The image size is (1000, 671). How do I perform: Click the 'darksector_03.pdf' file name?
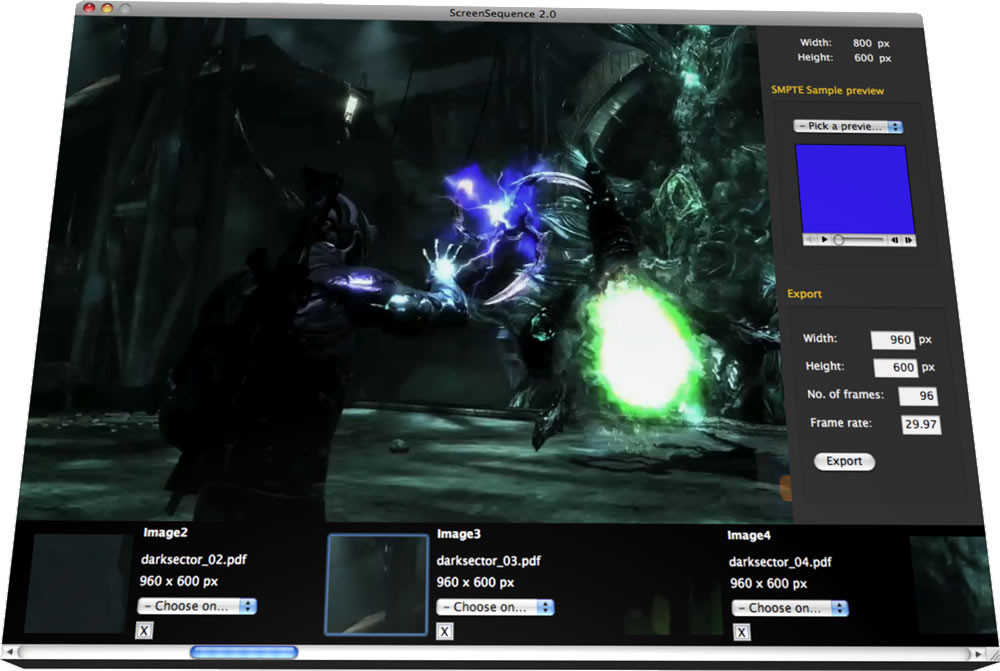coord(489,561)
